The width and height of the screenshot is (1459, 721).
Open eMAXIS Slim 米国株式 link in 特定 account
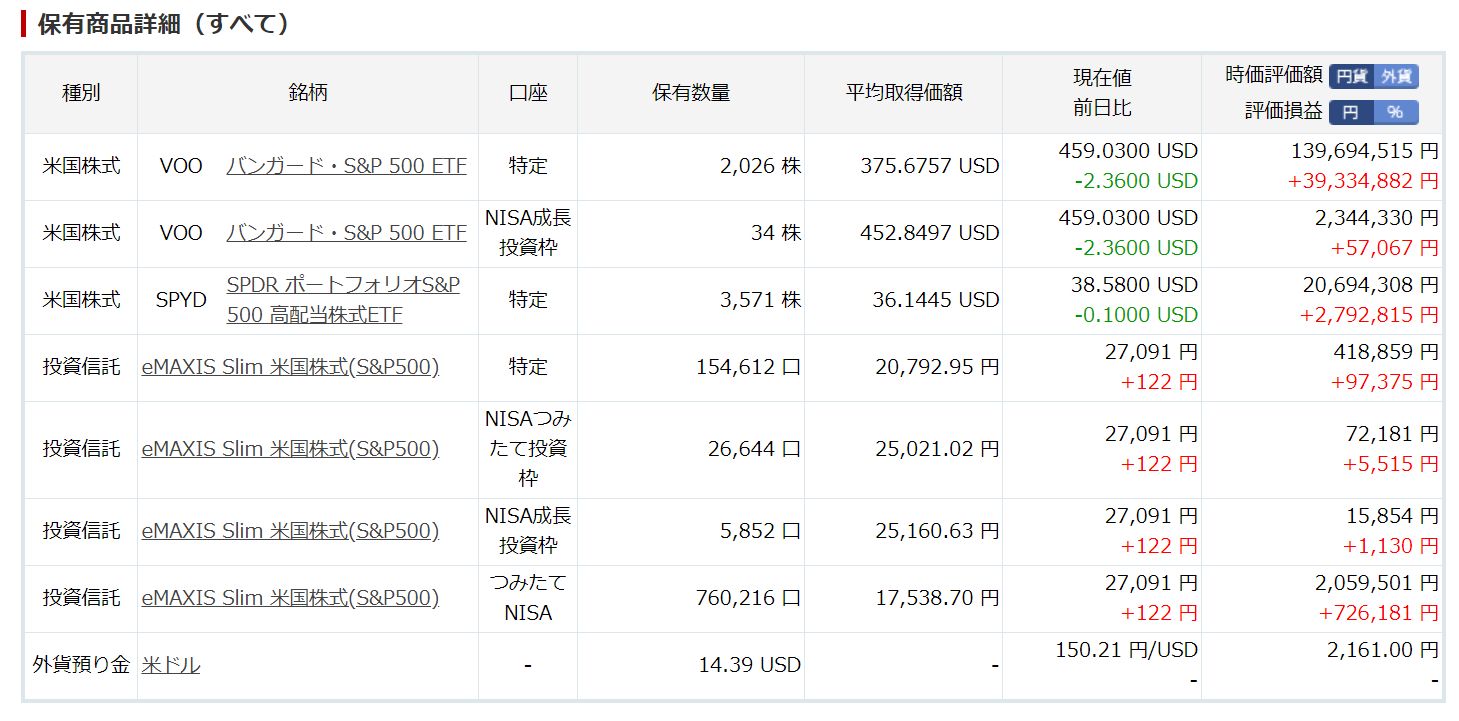tap(290, 367)
